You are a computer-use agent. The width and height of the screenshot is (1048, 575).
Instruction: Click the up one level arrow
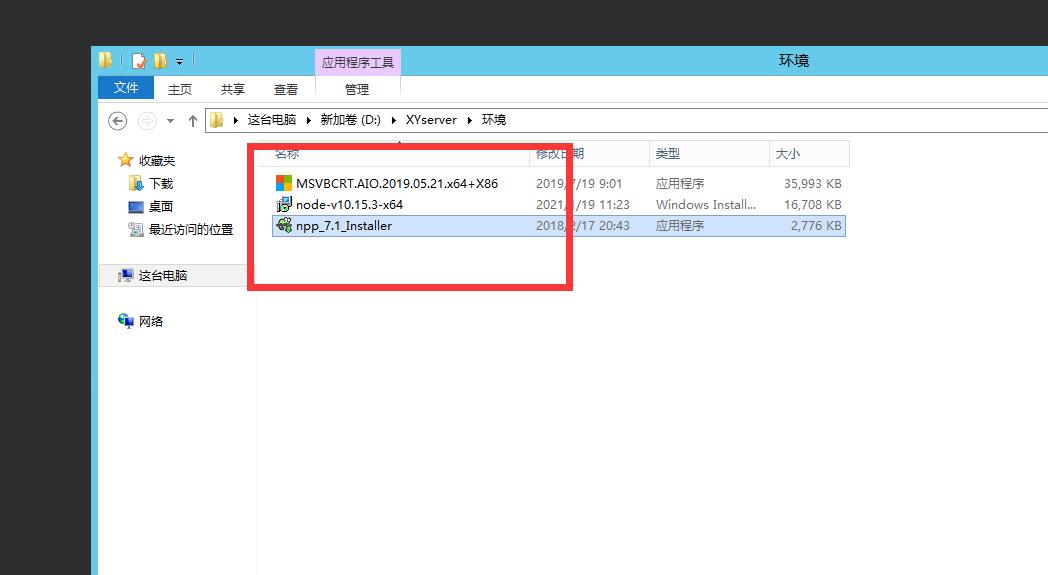tap(193, 120)
